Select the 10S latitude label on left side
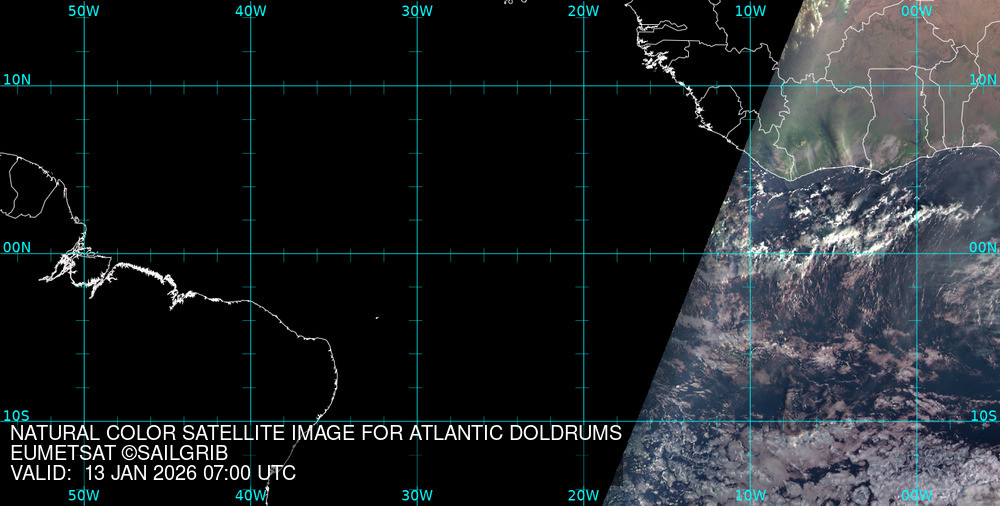 (x=16, y=415)
